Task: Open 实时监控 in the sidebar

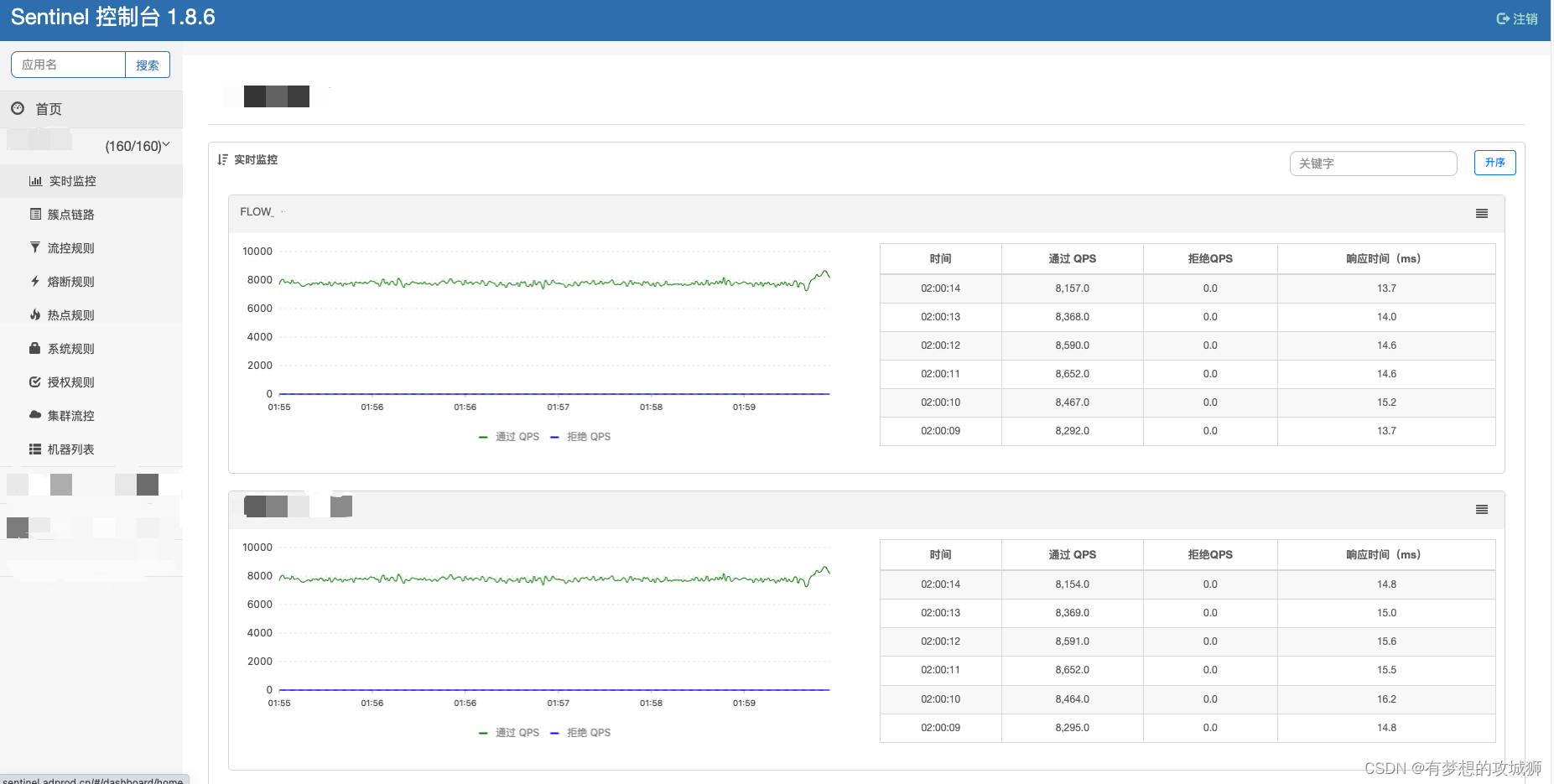Action: point(91,181)
